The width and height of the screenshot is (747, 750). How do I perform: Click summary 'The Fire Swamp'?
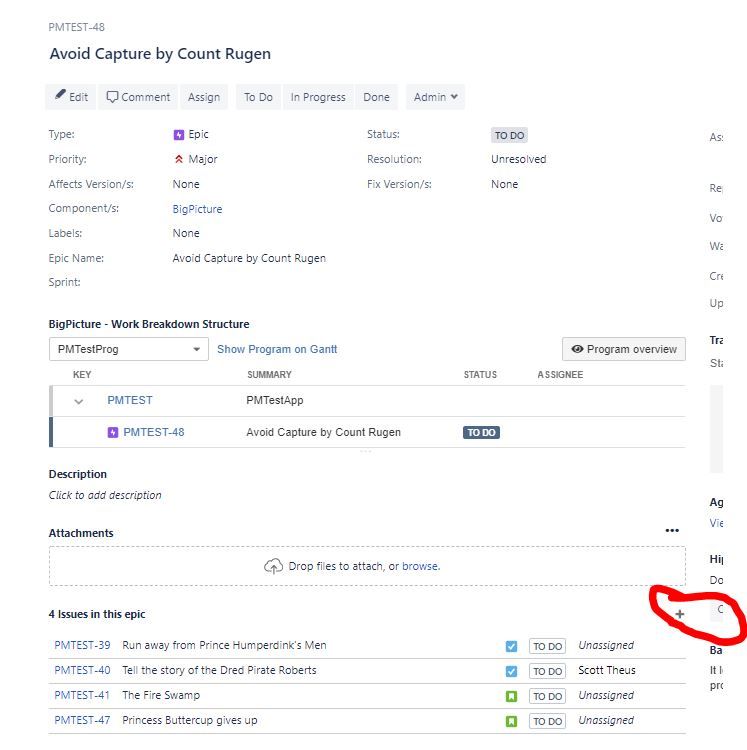[161, 695]
